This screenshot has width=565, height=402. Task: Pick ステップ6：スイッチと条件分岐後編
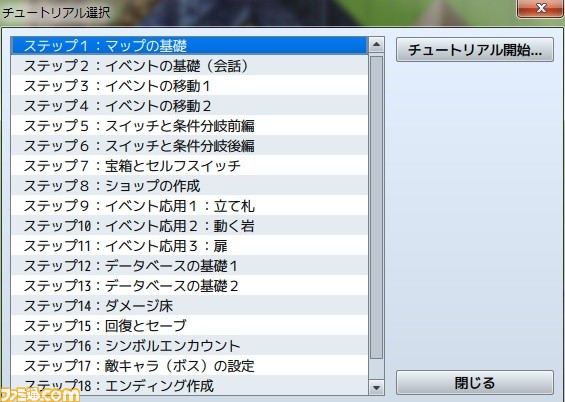(x=190, y=146)
